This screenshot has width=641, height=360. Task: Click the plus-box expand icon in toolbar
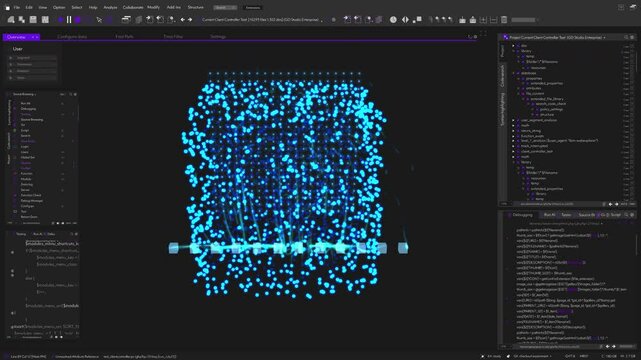pyautogui.click(x=483, y=20)
